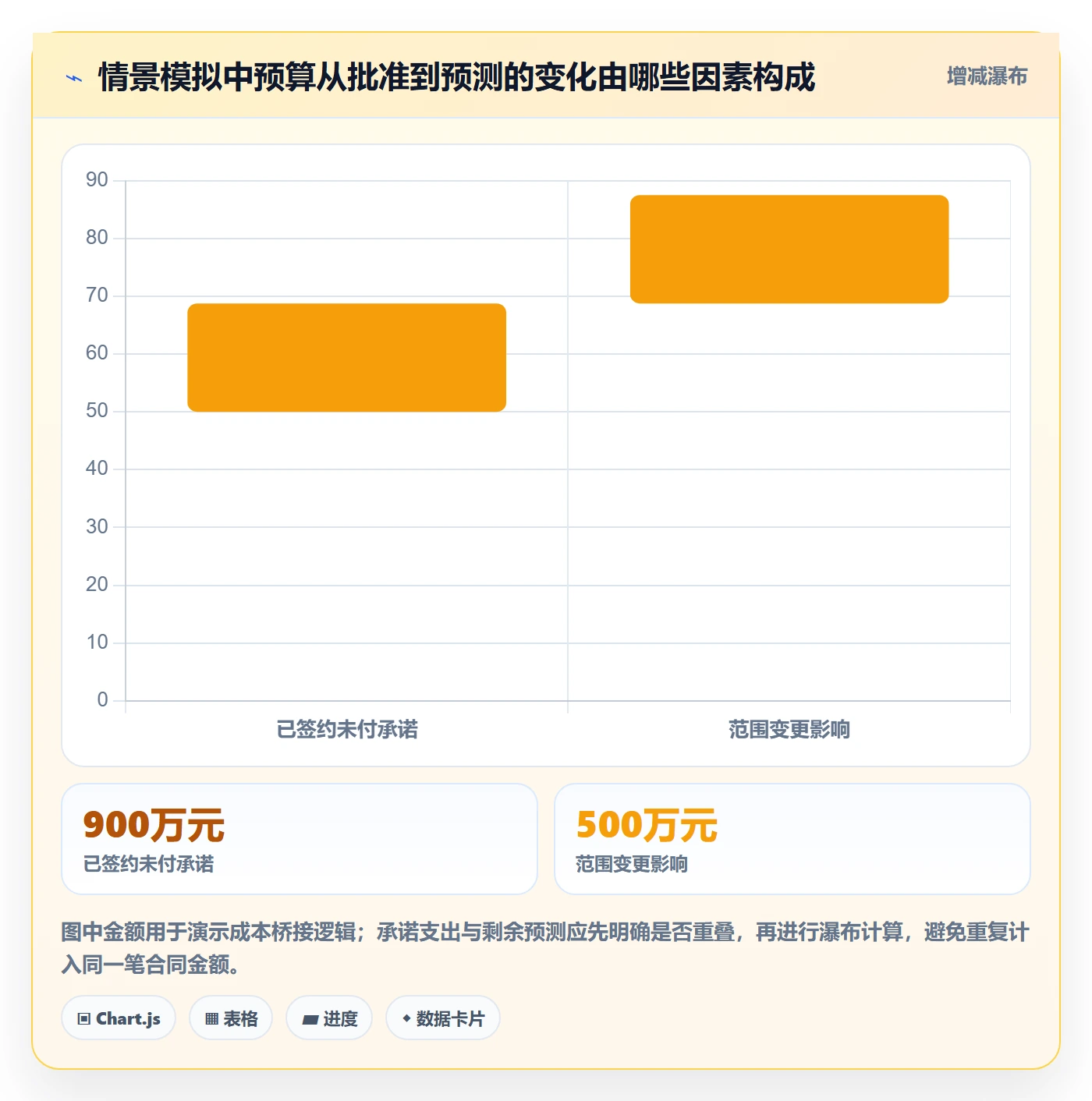The image size is (1092, 1101).
Task: Open the 500万元 data card
Action: [x=792, y=839]
